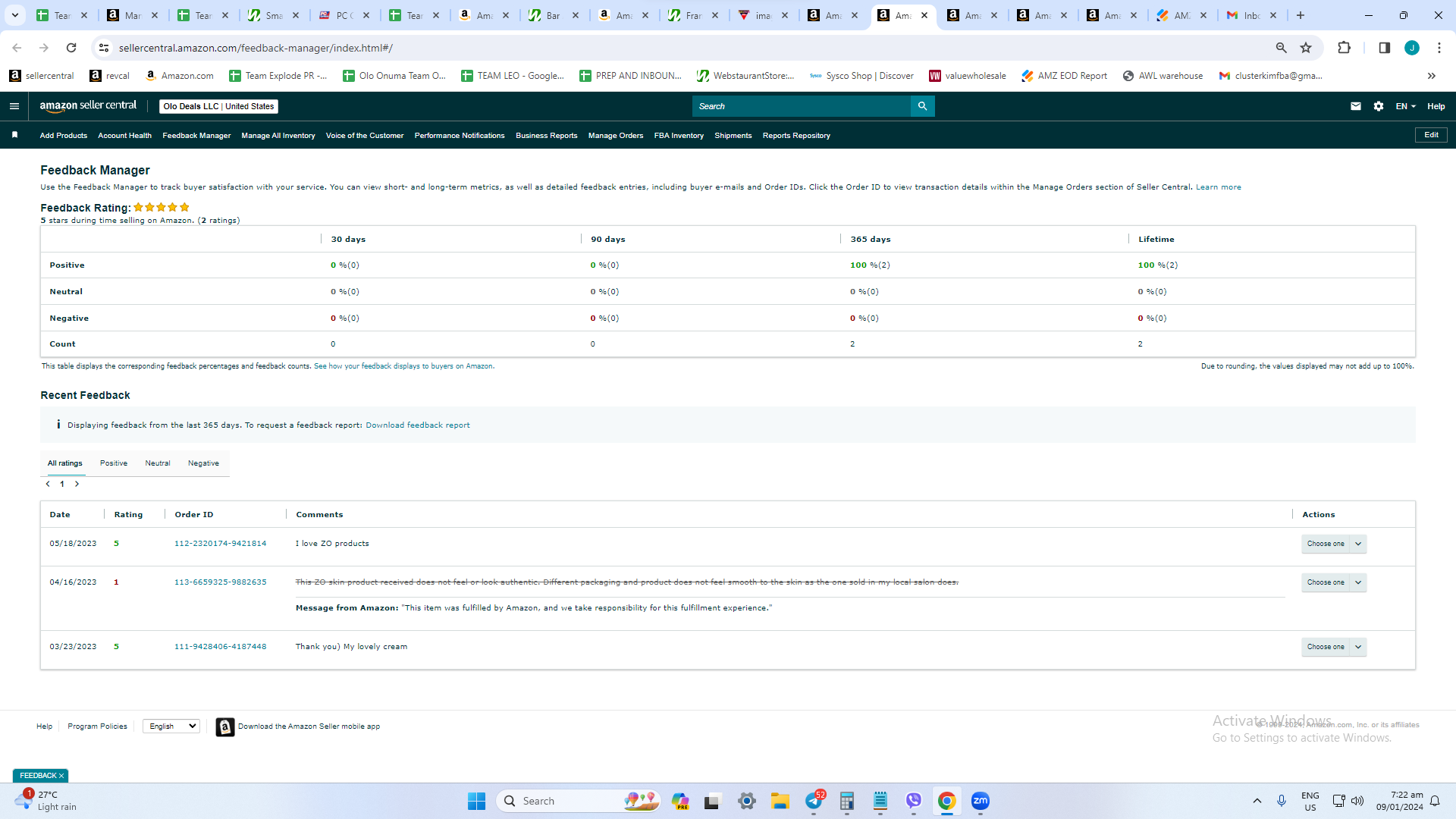The image size is (1456, 819).
Task: Open the Calculator from the taskbar
Action: point(847,801)
